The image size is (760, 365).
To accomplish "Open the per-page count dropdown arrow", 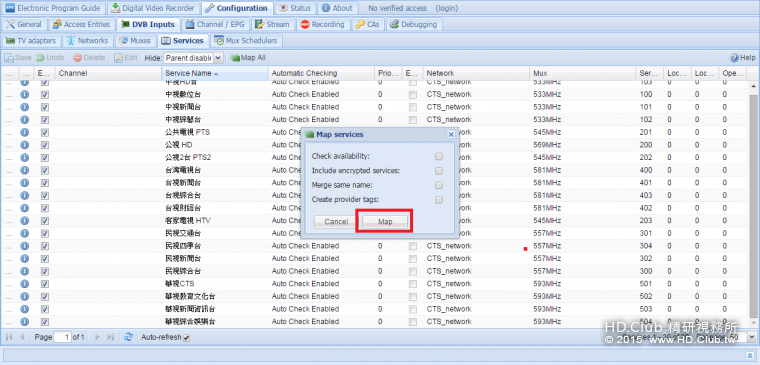I will pyautogui.click(x=752, y=336).
